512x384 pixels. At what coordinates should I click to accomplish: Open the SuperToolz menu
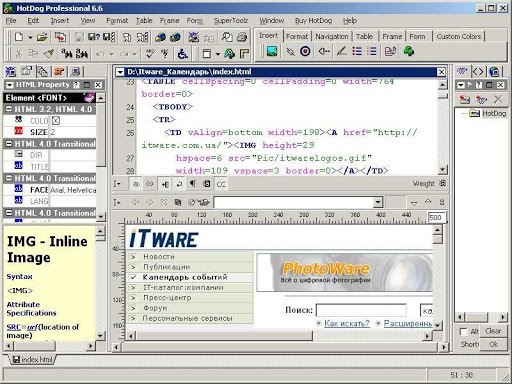coord(231,21)
